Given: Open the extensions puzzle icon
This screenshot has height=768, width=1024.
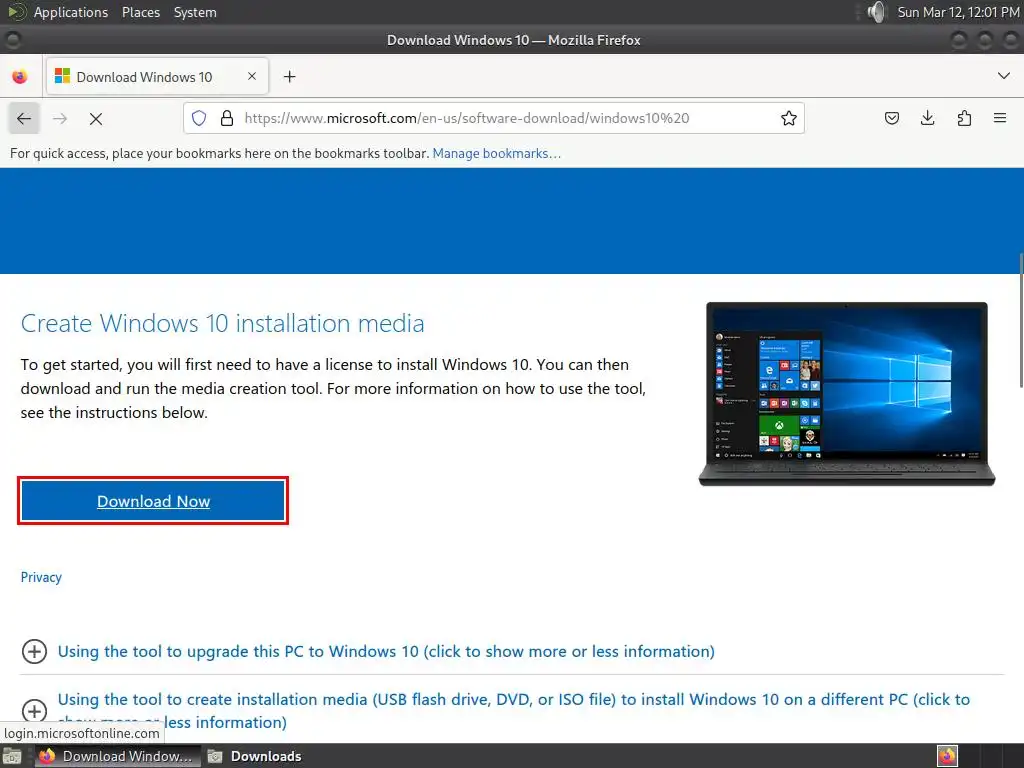Looking at the screenshot, I should tap(964, 118).
